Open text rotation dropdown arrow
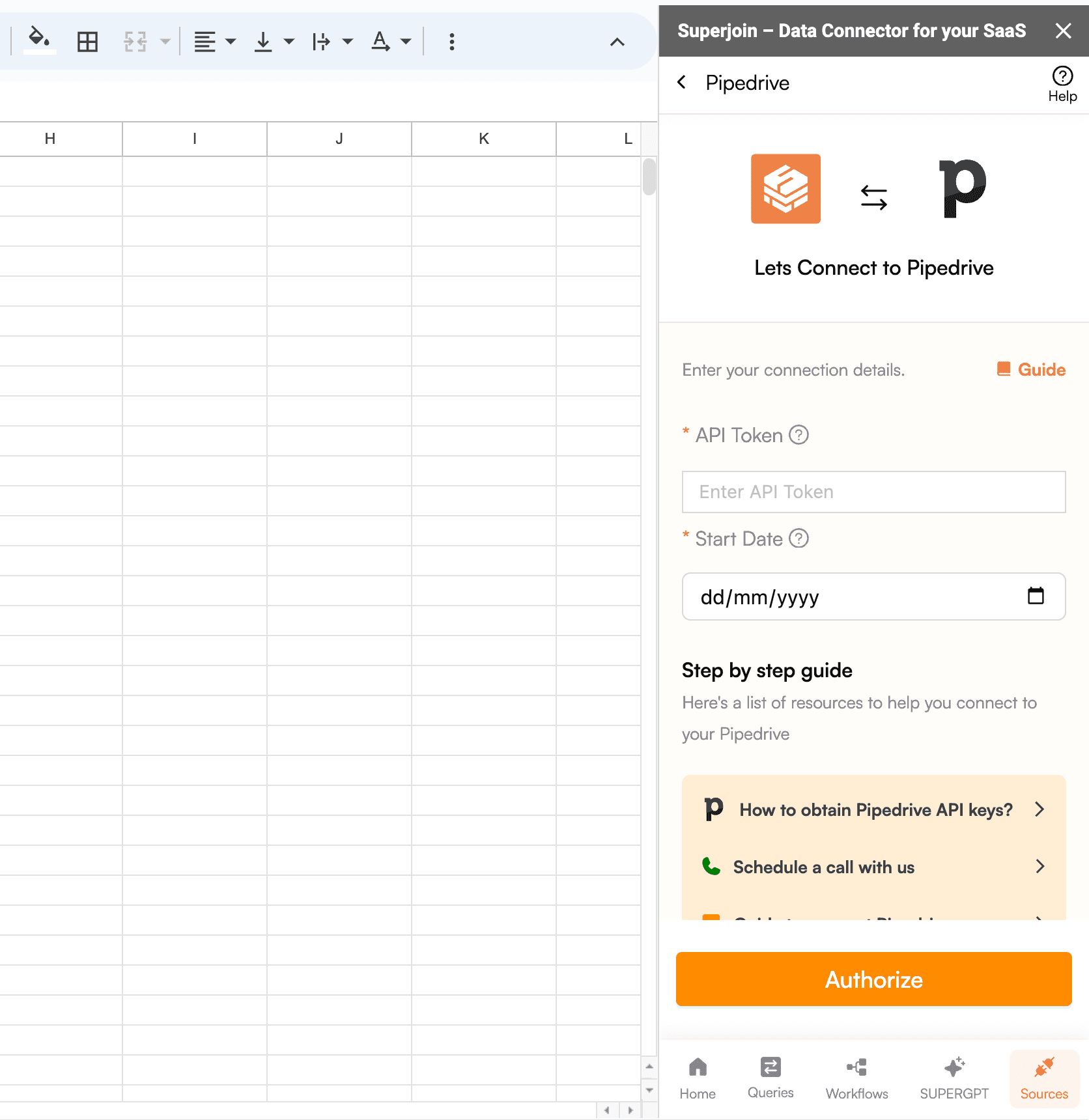The height and width of the screenshot is (1120, 1089). [406, 42]
